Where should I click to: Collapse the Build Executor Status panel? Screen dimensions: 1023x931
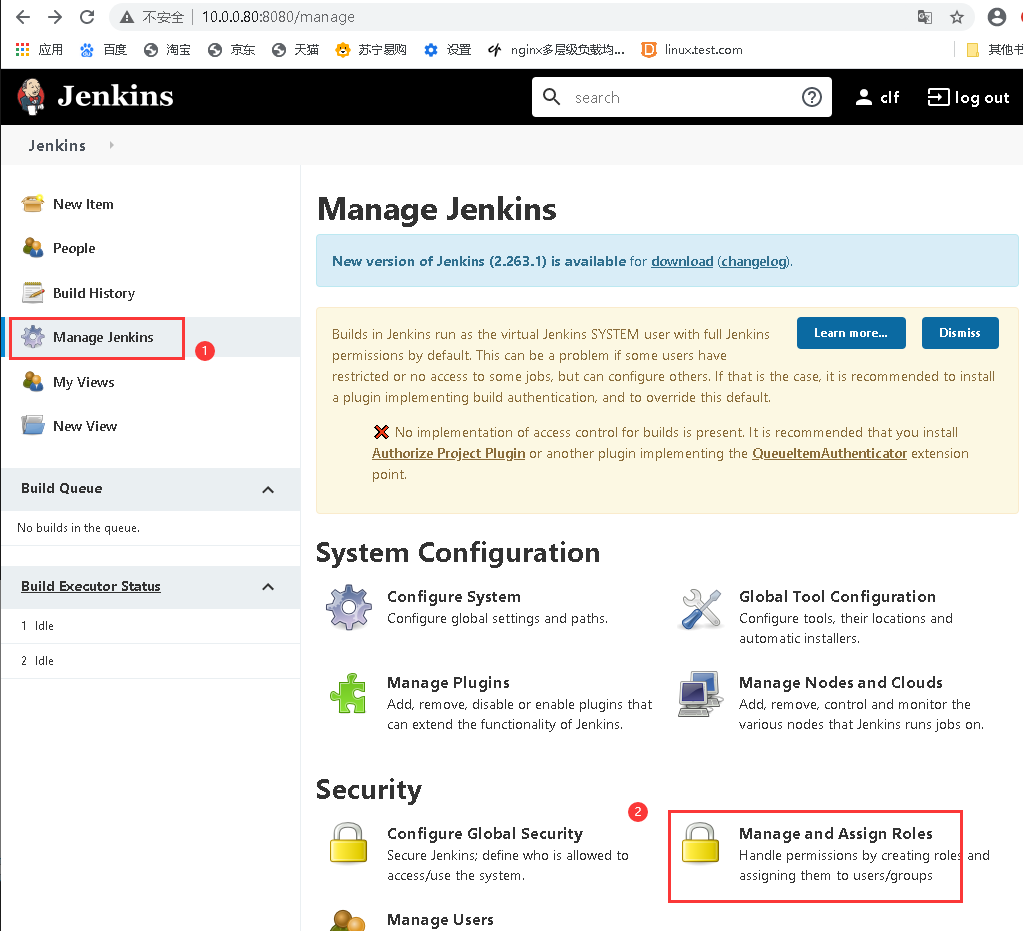click(268, 587)
